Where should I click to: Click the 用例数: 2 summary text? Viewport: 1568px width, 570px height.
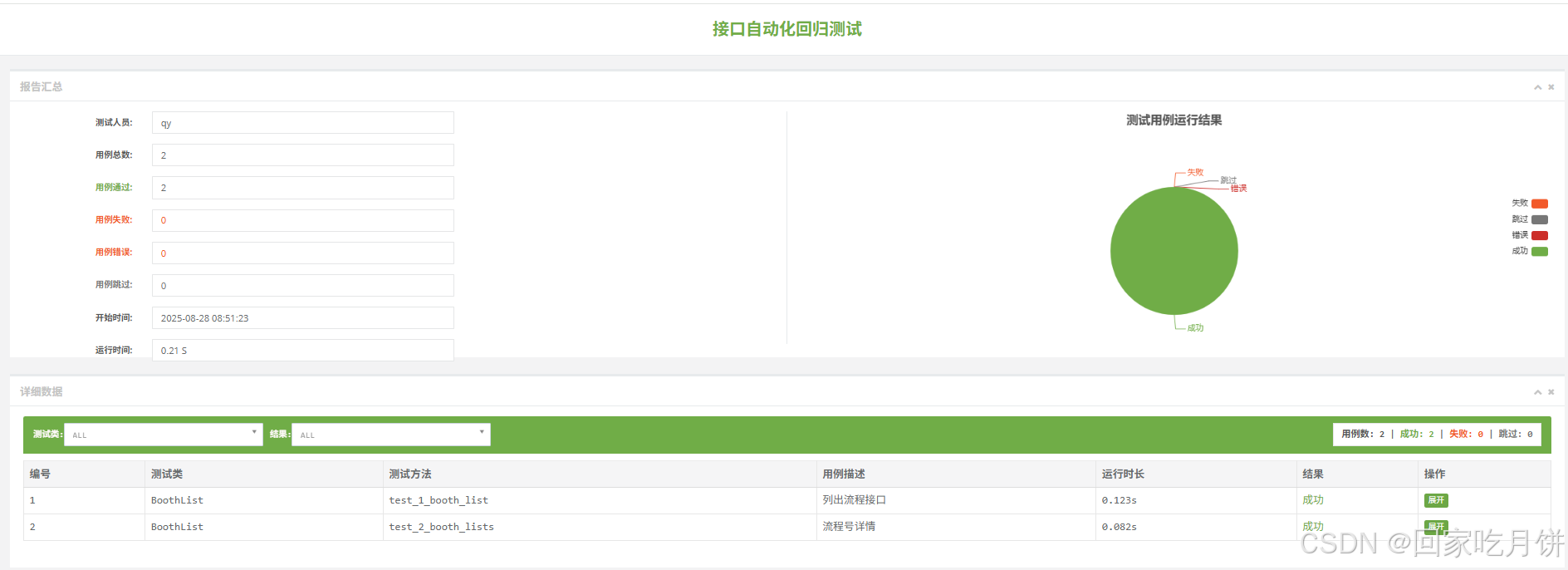pyautogui.click(x=1363, y=435)
